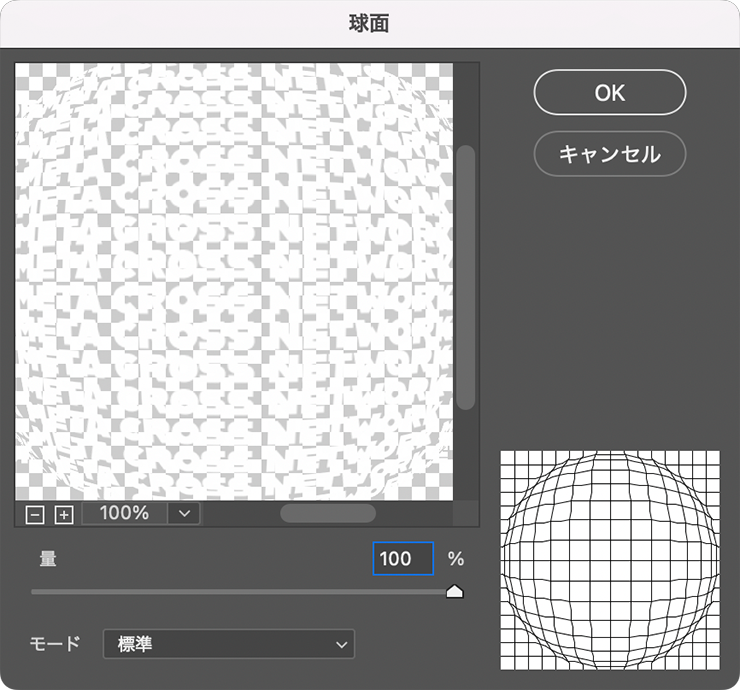Click the モード label text
The height and width of the screenshot is (690, 740).
coord(58,644)
